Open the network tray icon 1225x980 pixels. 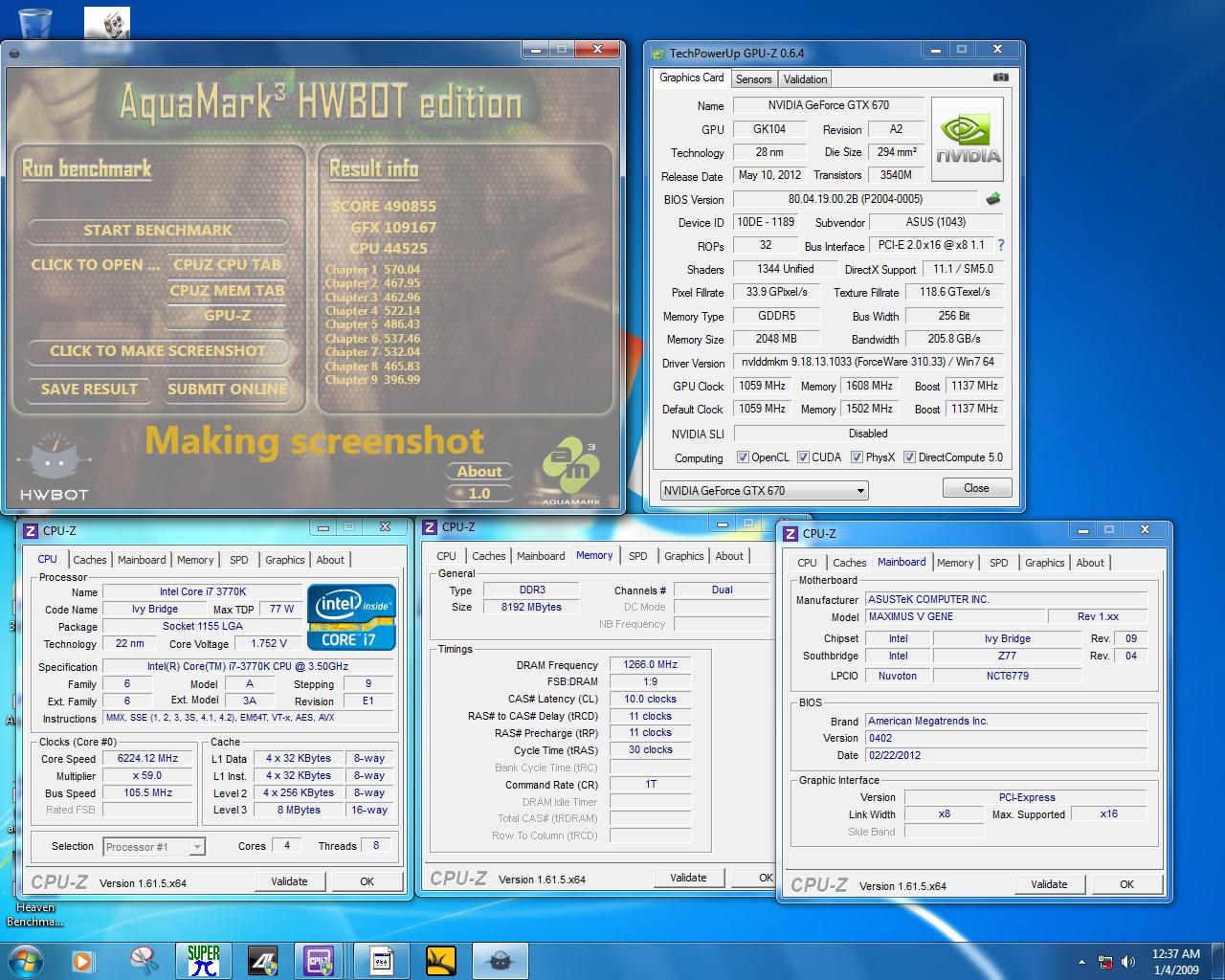click(1105, 962)
